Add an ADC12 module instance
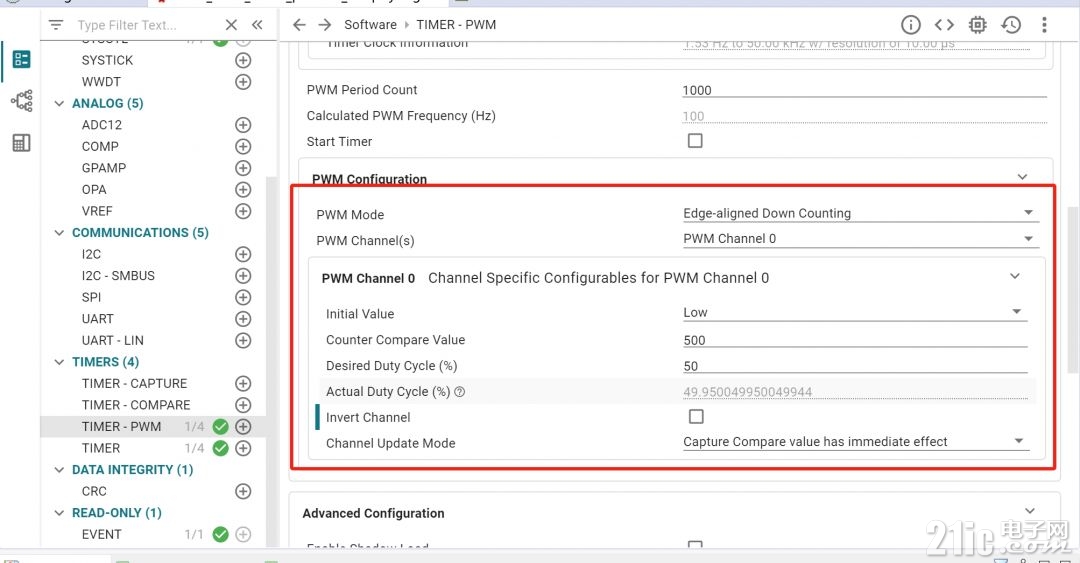 [243, 125]
